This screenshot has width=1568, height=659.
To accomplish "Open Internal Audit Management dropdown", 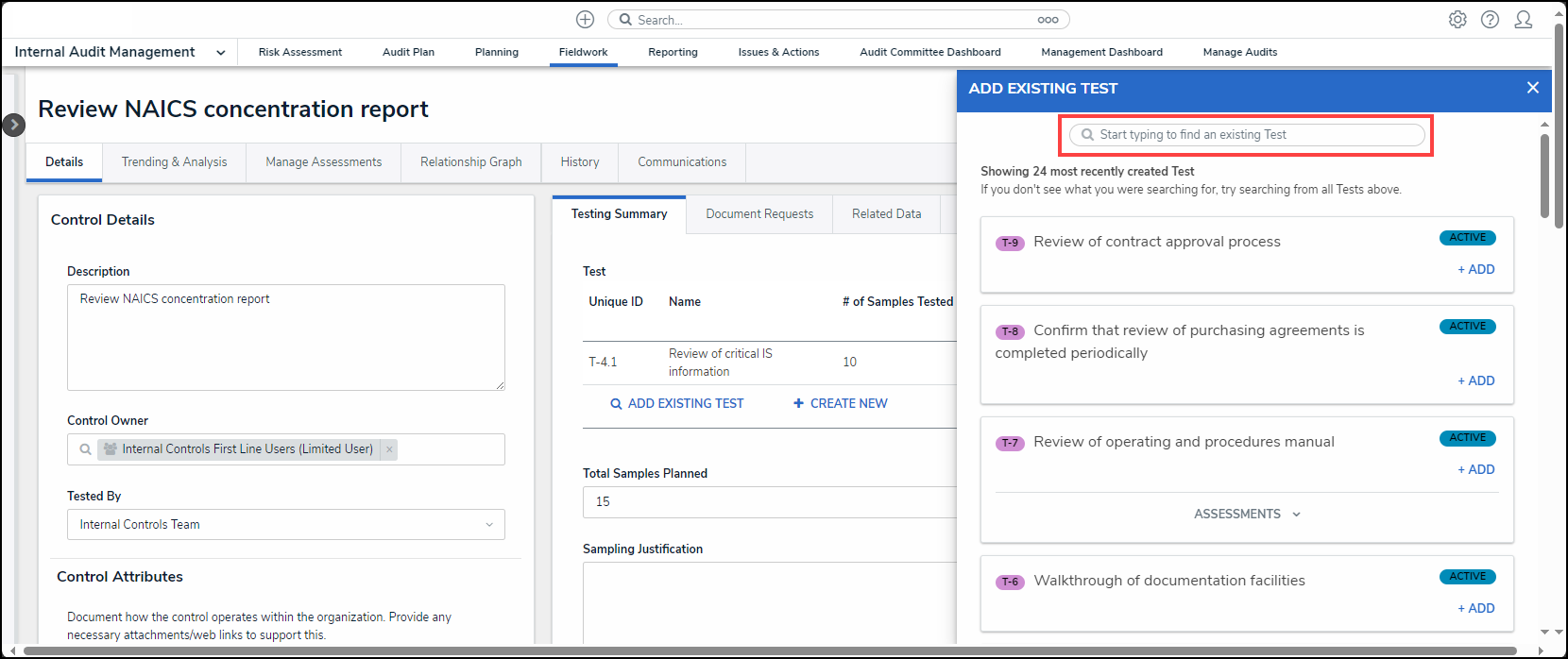I will coord(220,53).
